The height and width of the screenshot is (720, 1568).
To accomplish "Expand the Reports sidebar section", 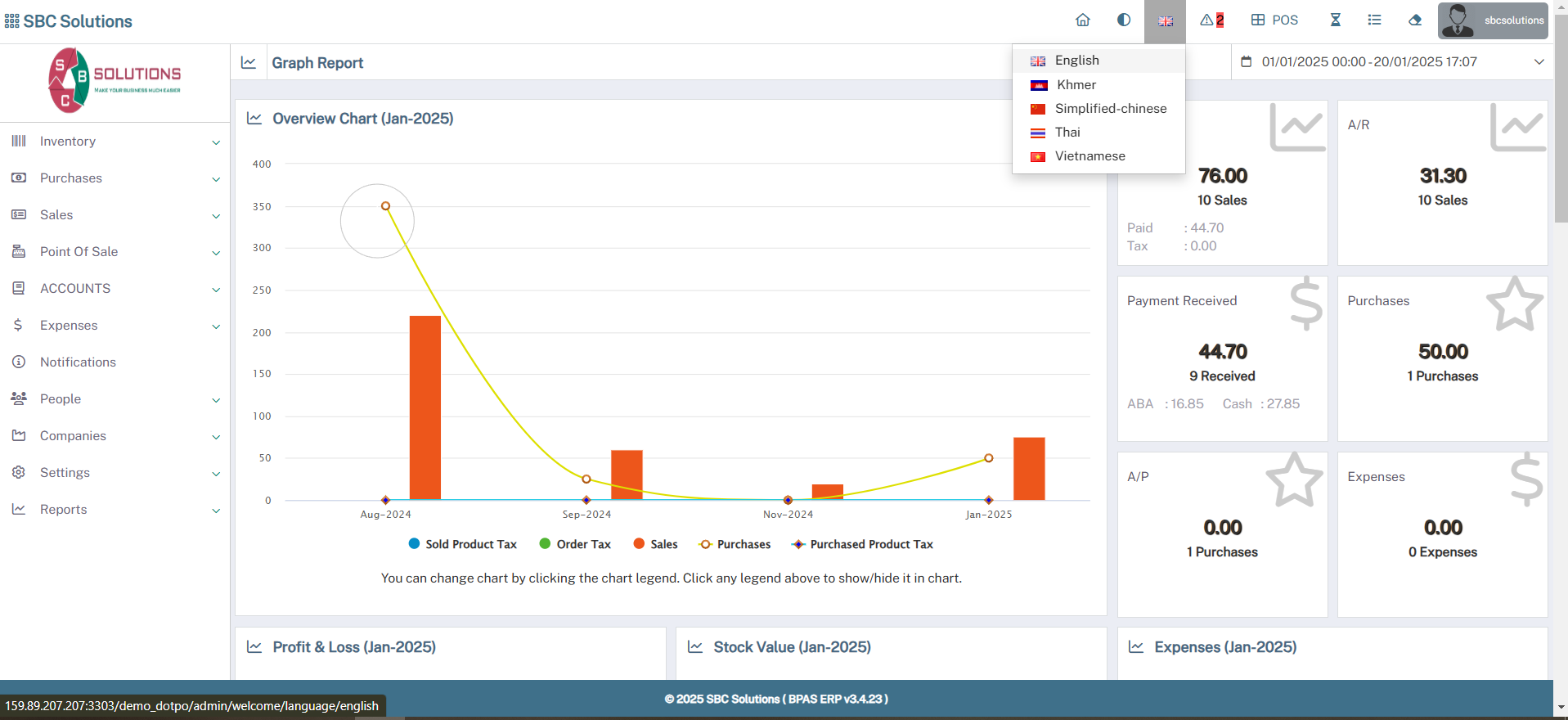I will pos(115,510).
